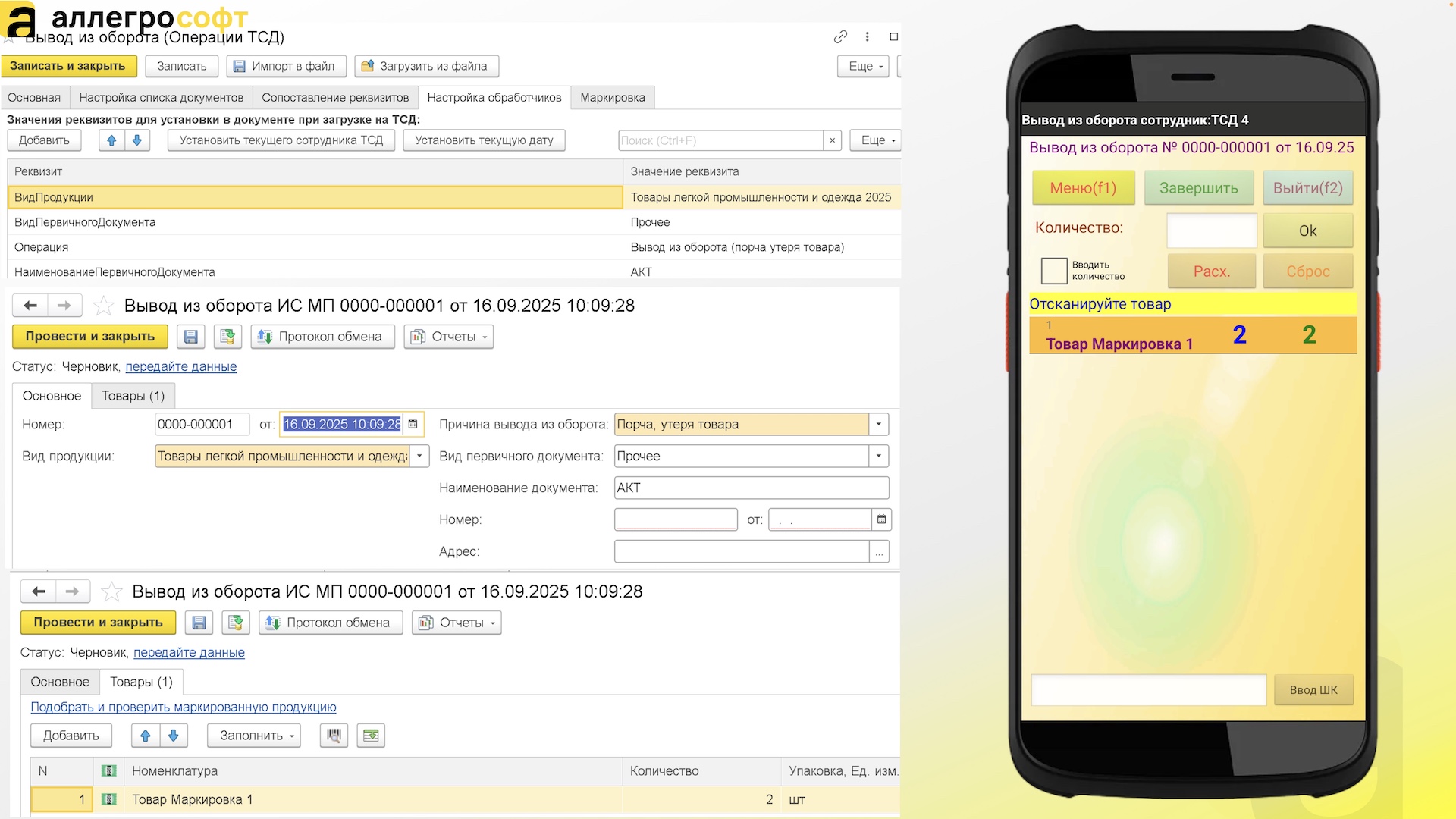The height and width of the screenshot is (819, 1456).
Task: Click Протокол обмена in middle window
Action: 323,337
